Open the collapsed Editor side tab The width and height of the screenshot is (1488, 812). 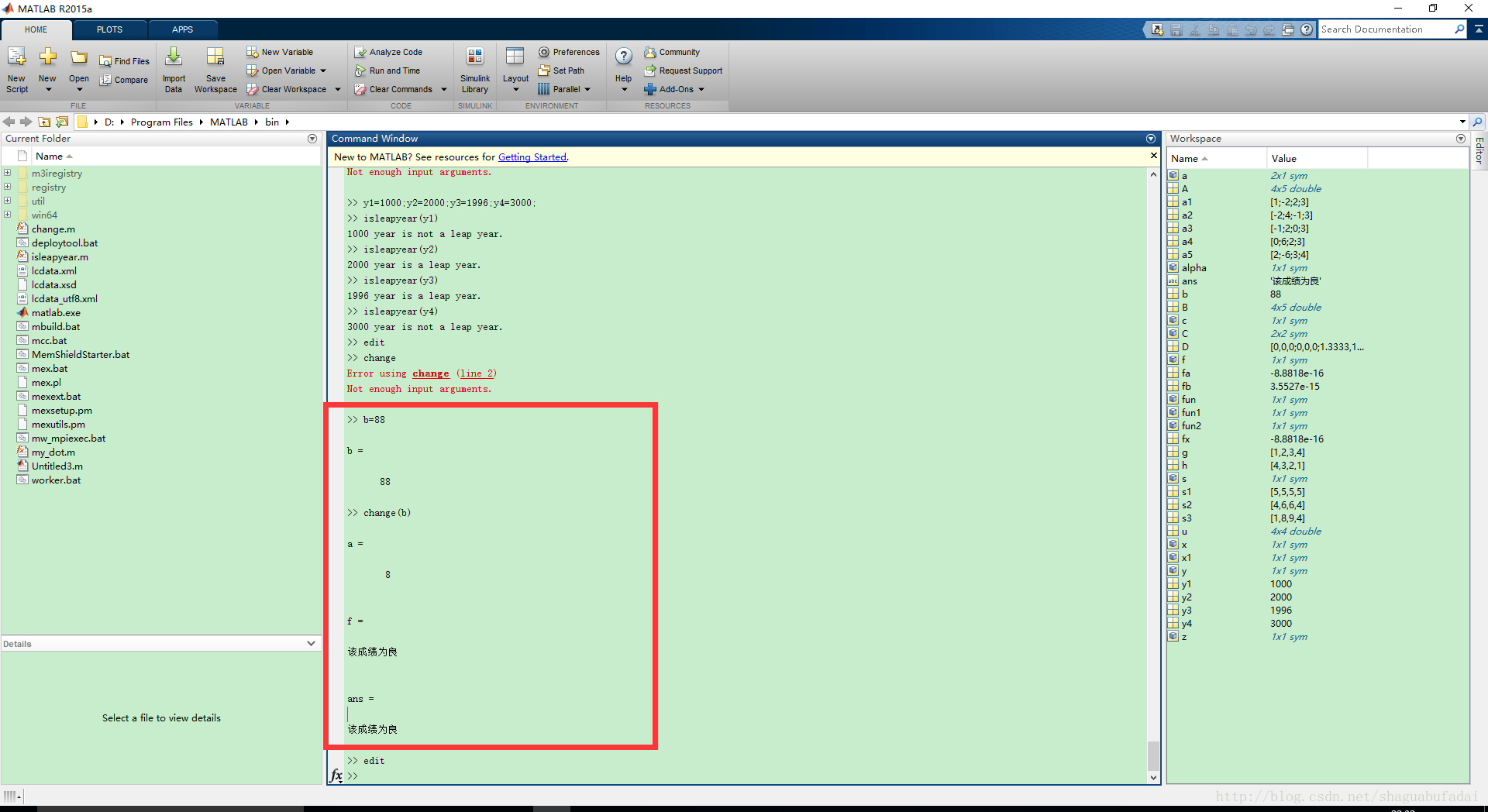[x=1479, y=150]
